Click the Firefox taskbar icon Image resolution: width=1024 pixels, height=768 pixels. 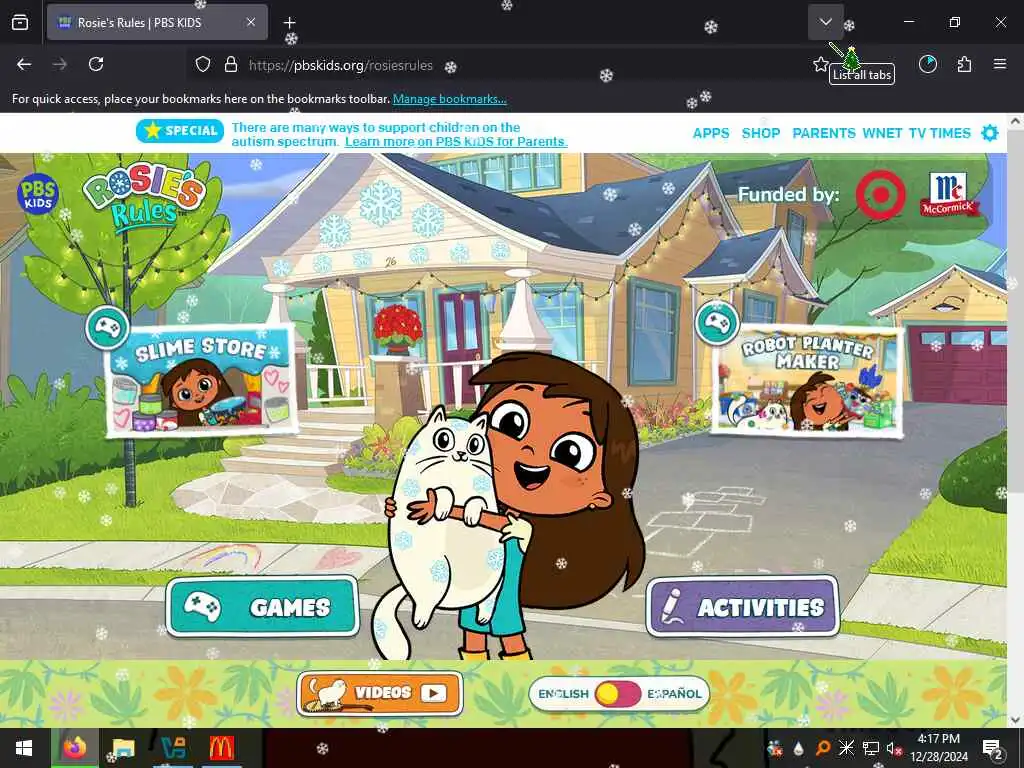74,748
